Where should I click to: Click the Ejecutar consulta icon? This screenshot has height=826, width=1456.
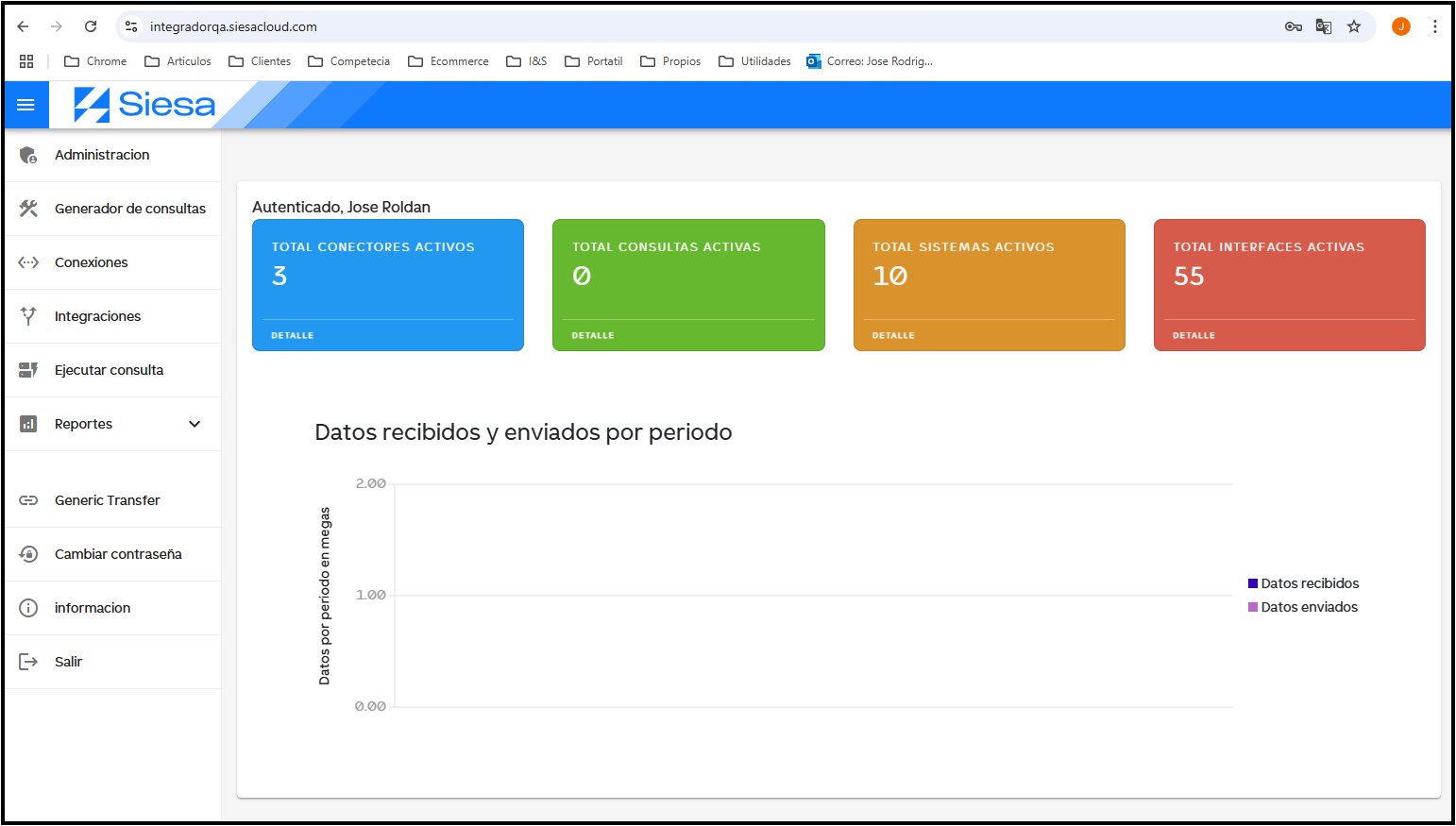click(28, 370)
